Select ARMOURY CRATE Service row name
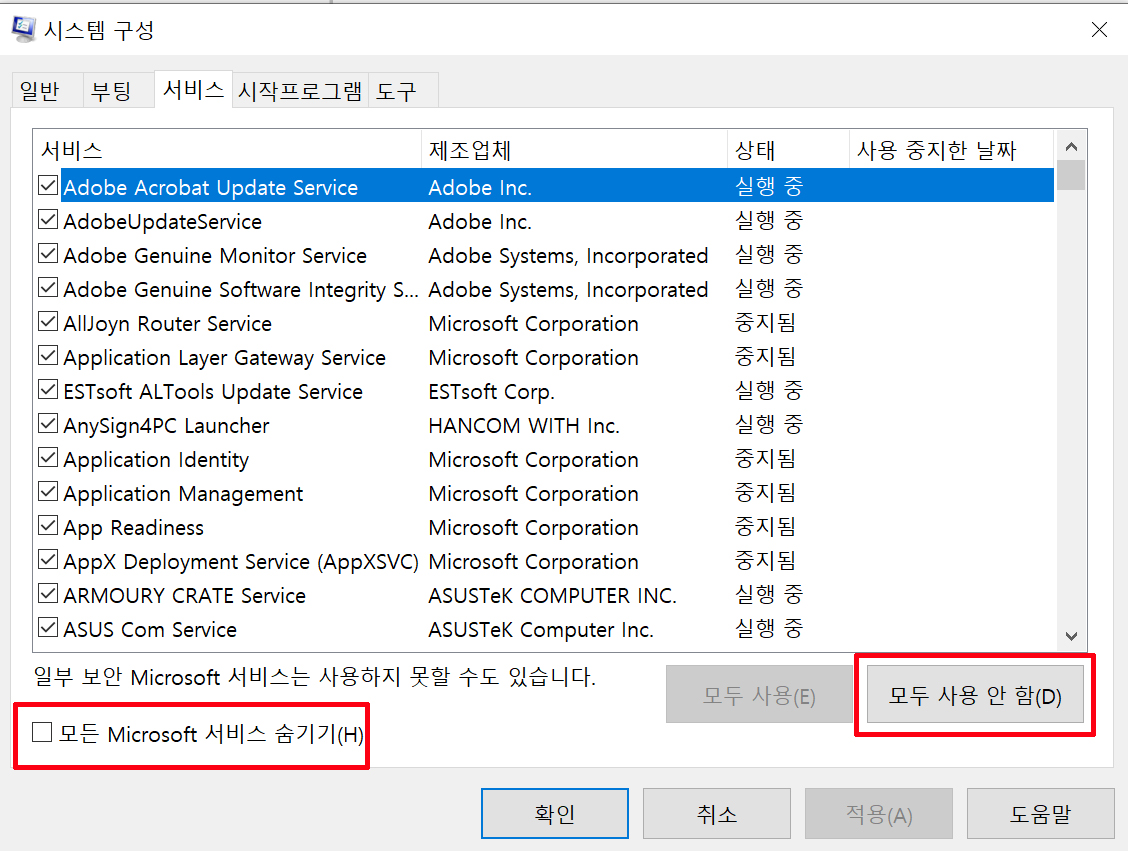Image resolution: width=1128 pixels, height=851 pixels. tap(185, 596)
